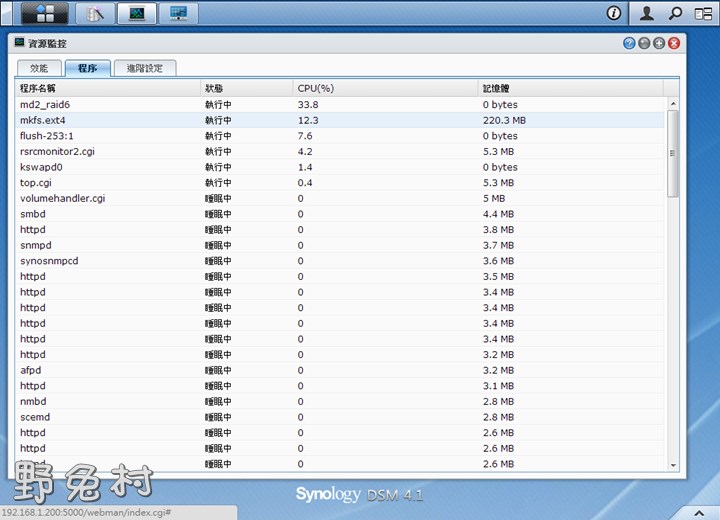Image resolution: width=720 pixels, height=520 pixels.
Task: Select the rsrcmonitor2.cgi process row
Action: point(340,152)
